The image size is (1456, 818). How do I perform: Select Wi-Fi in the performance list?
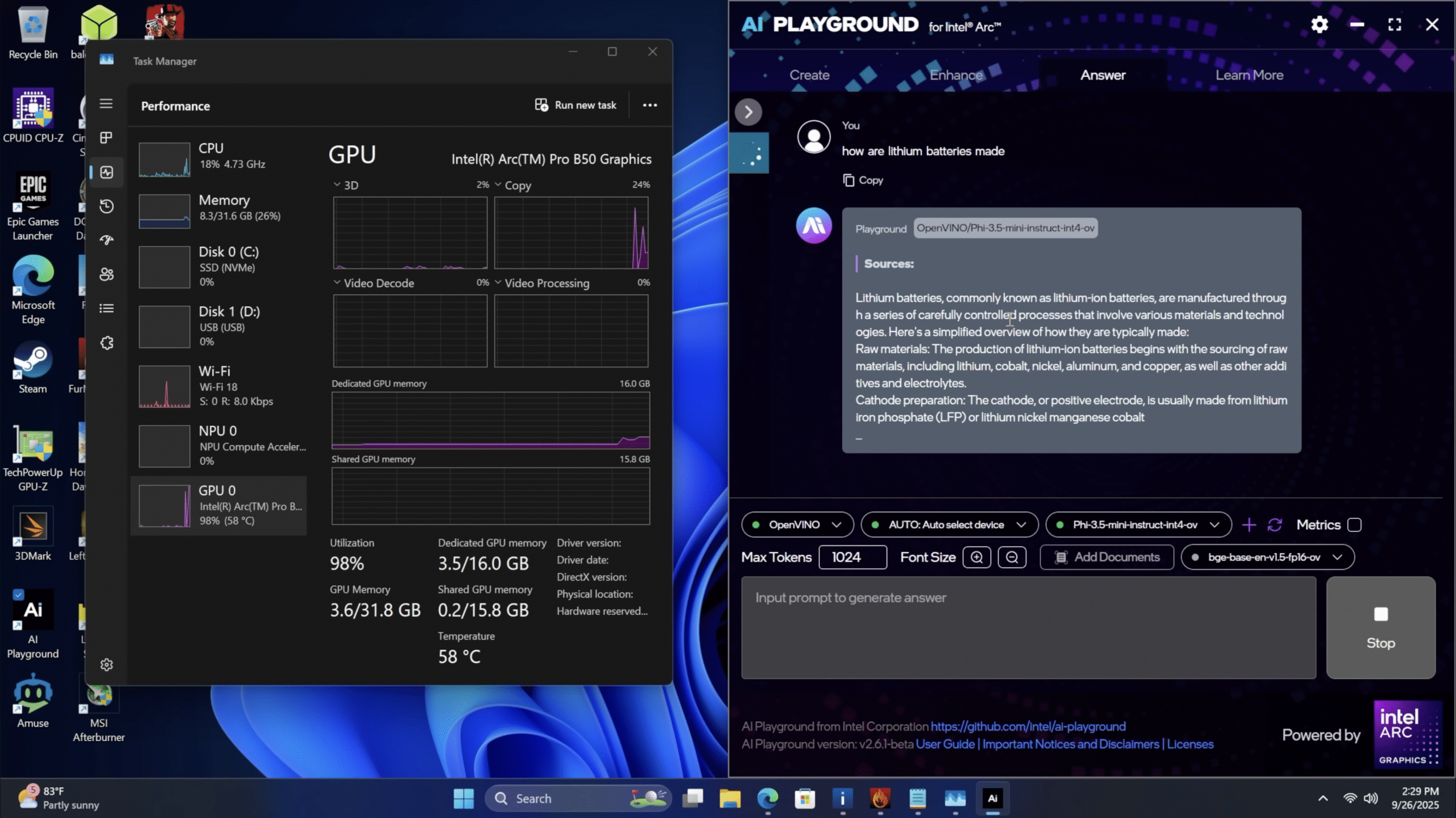click(218, 386)
